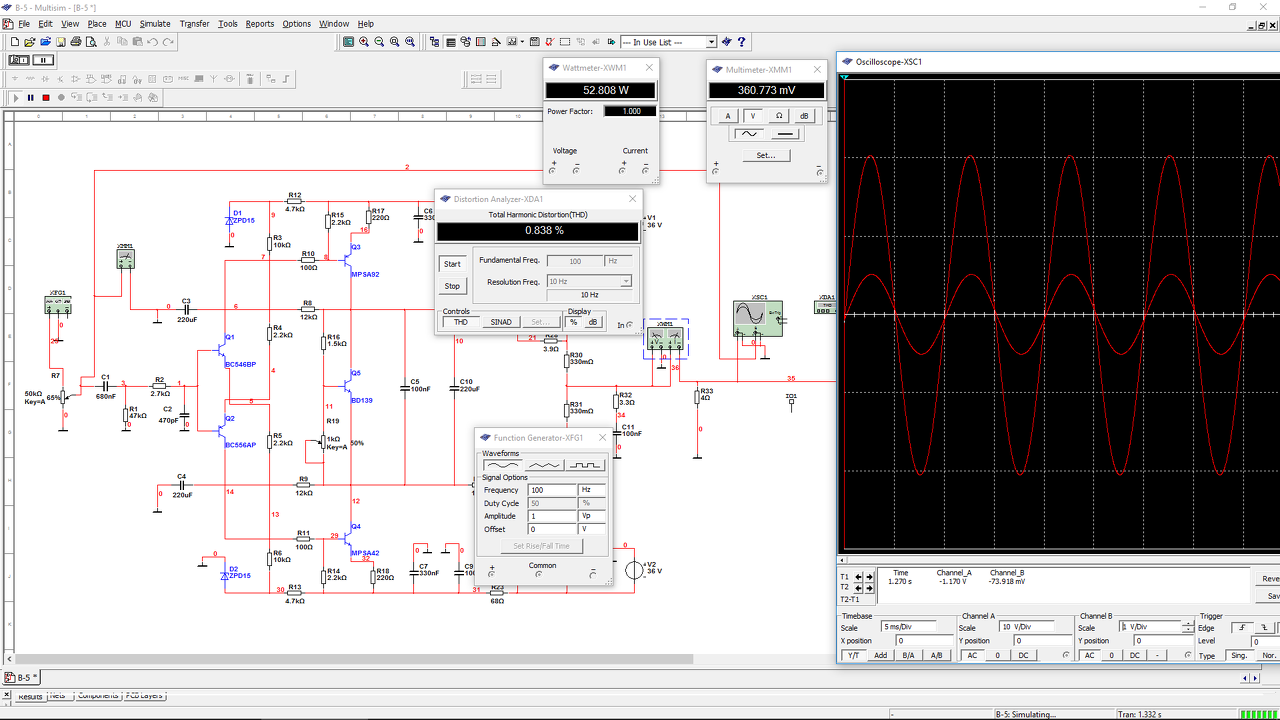Click the Print icon in the toolbar

coord(76,42)
